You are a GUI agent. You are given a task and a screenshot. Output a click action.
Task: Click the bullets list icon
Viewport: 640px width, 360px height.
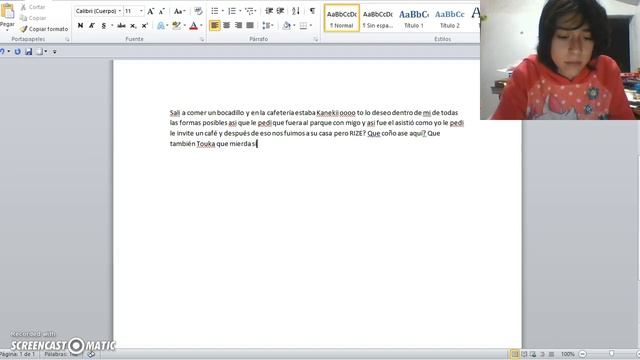point(215,11)
